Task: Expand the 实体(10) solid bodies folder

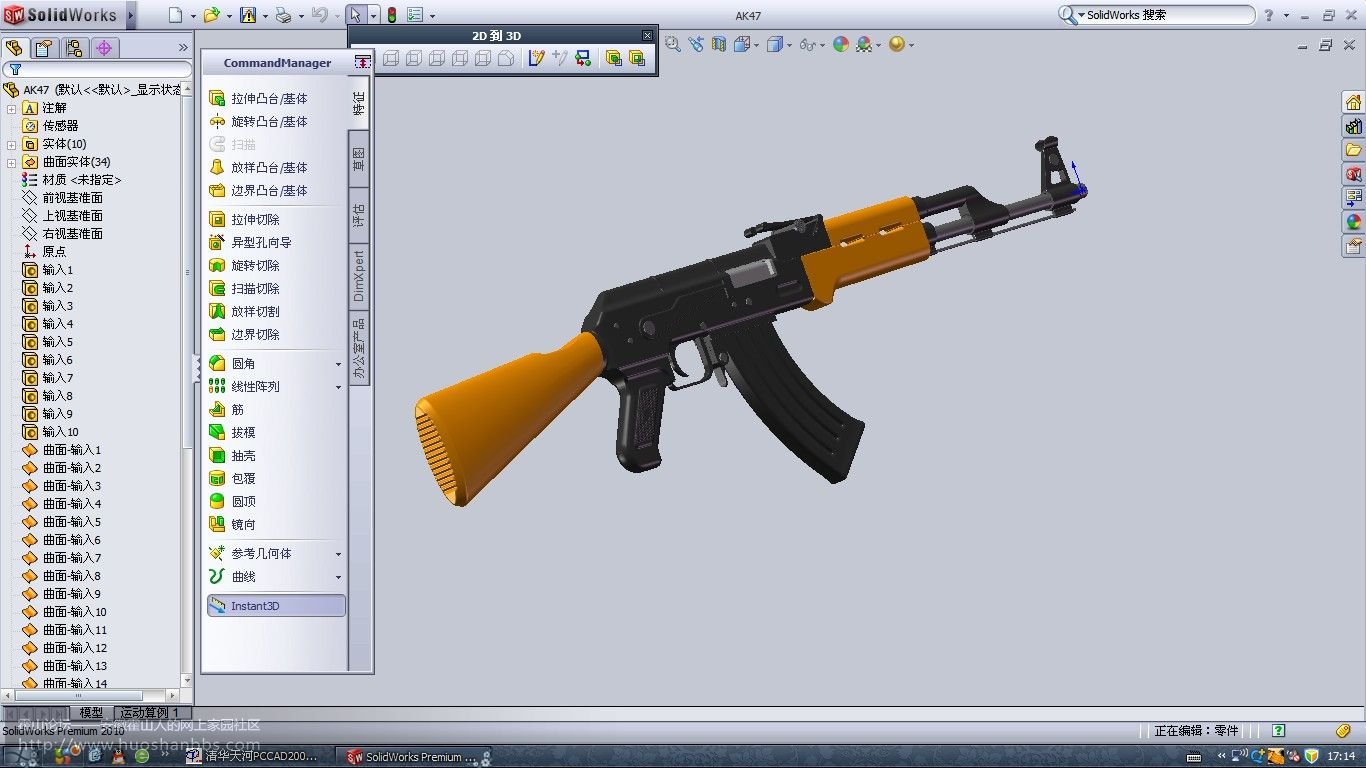Action: click(12, 144)
